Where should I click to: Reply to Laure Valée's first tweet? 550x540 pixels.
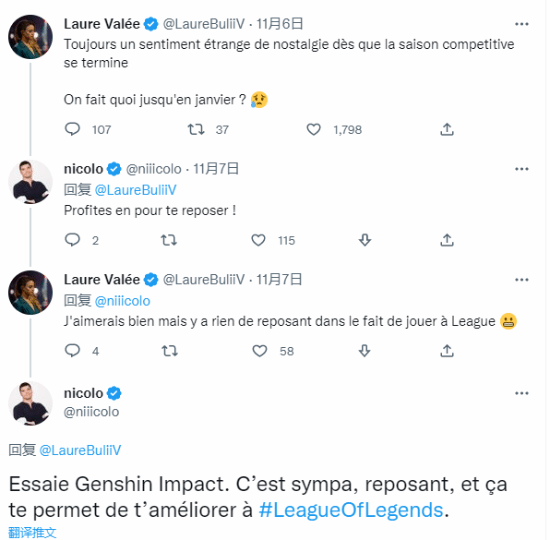pyautogui.click(x=73, y=129)
